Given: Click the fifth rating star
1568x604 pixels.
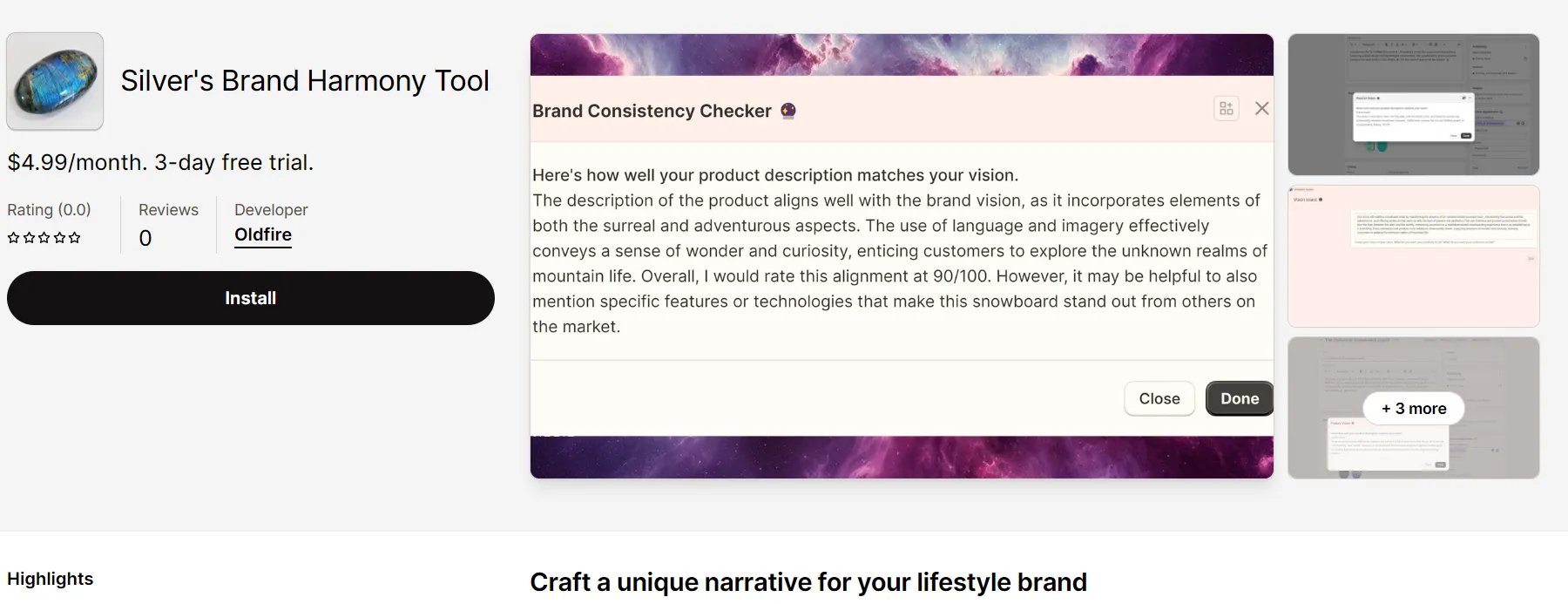Looking at the screenshot, I should coord(75,237).
